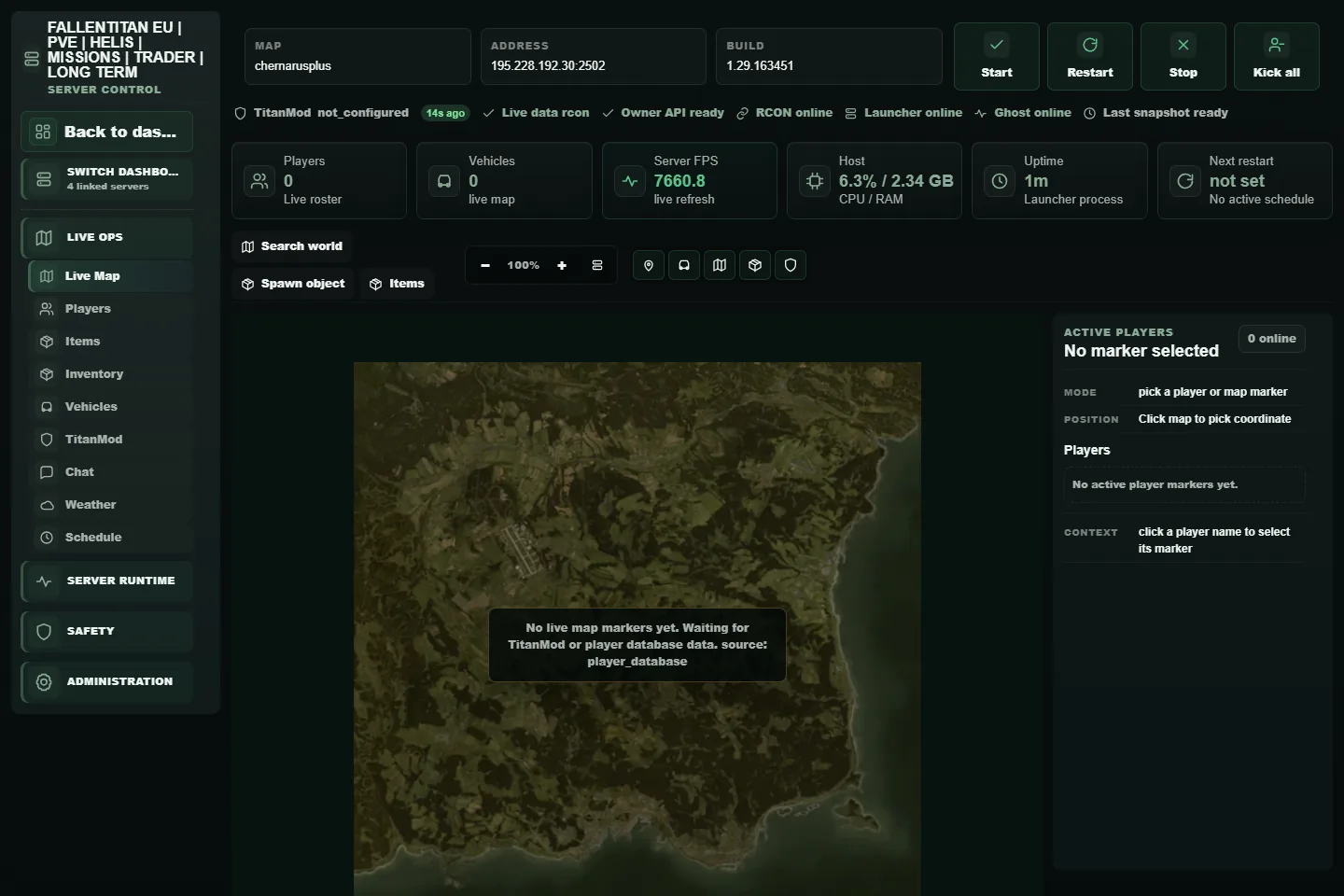Go back to the dashboard
This screenshot has height=896, width=1344.
click(x=106, y=132)
